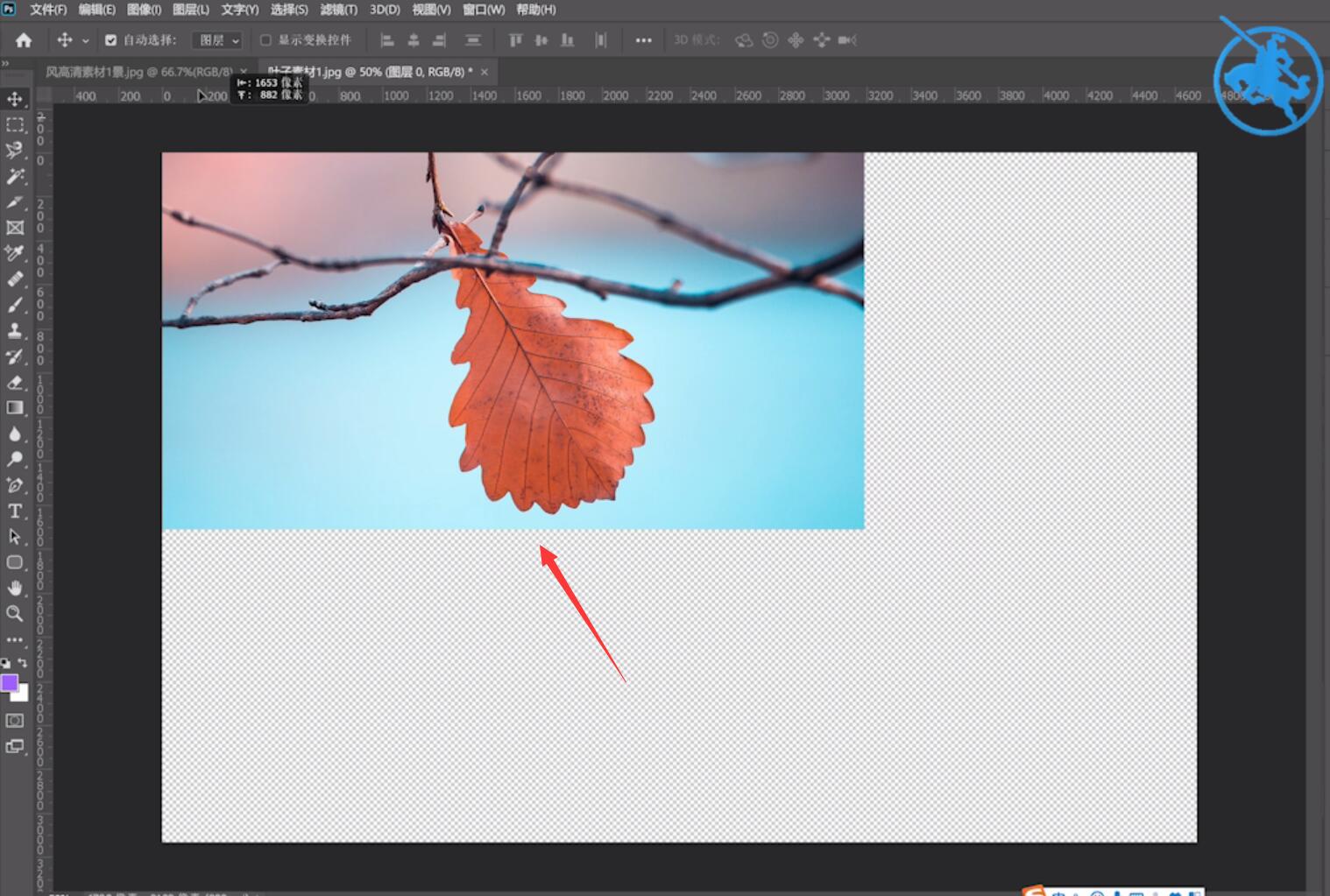1330x896 pixels.
Task: Open the 帮助(H) menu
Action: point(536,10)
